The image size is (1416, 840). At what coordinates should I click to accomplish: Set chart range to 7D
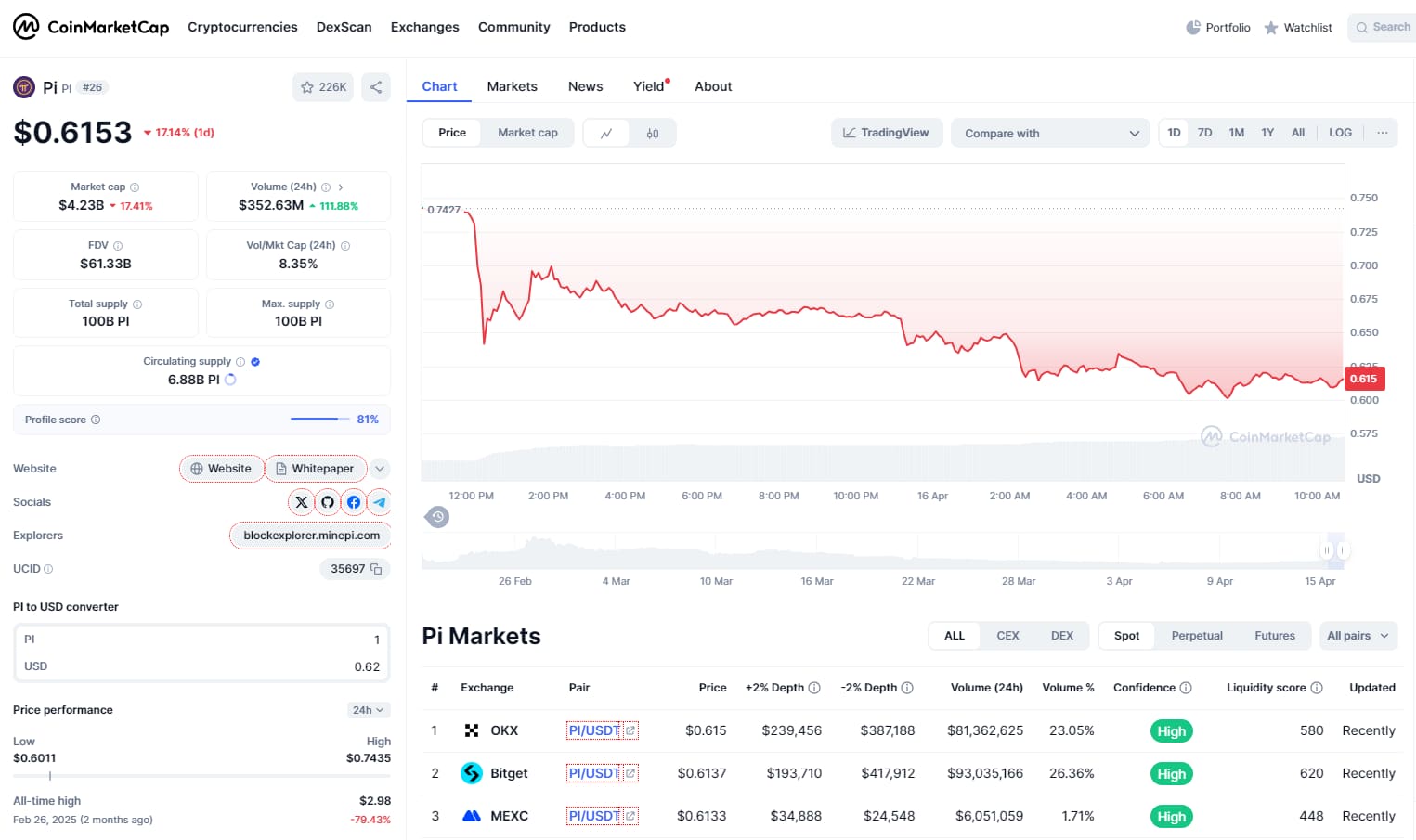[1204, 133]
